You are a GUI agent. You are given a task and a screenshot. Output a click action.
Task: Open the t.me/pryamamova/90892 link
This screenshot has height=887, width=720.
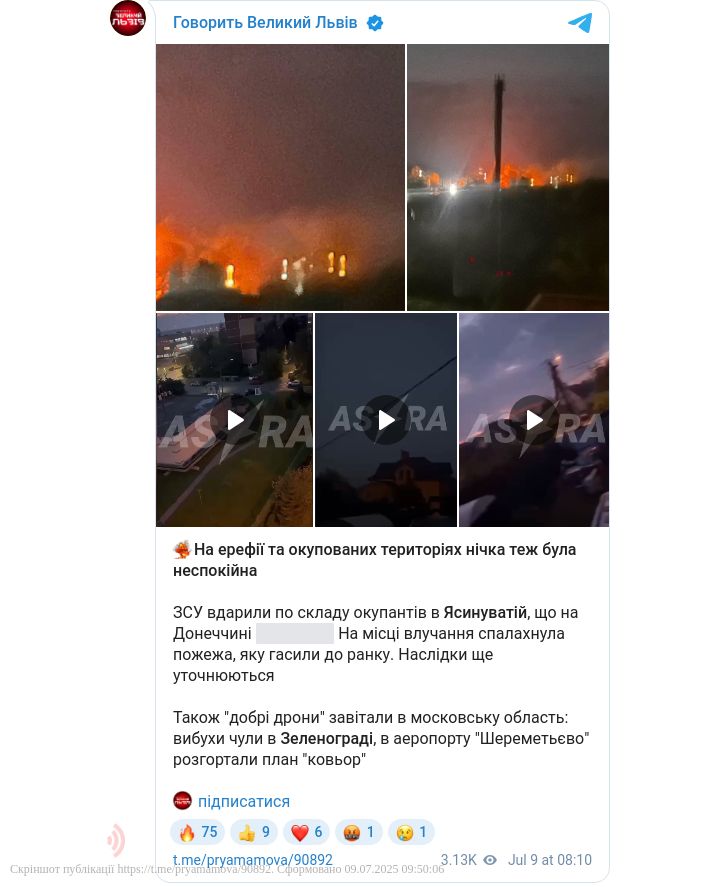[253, 860]
